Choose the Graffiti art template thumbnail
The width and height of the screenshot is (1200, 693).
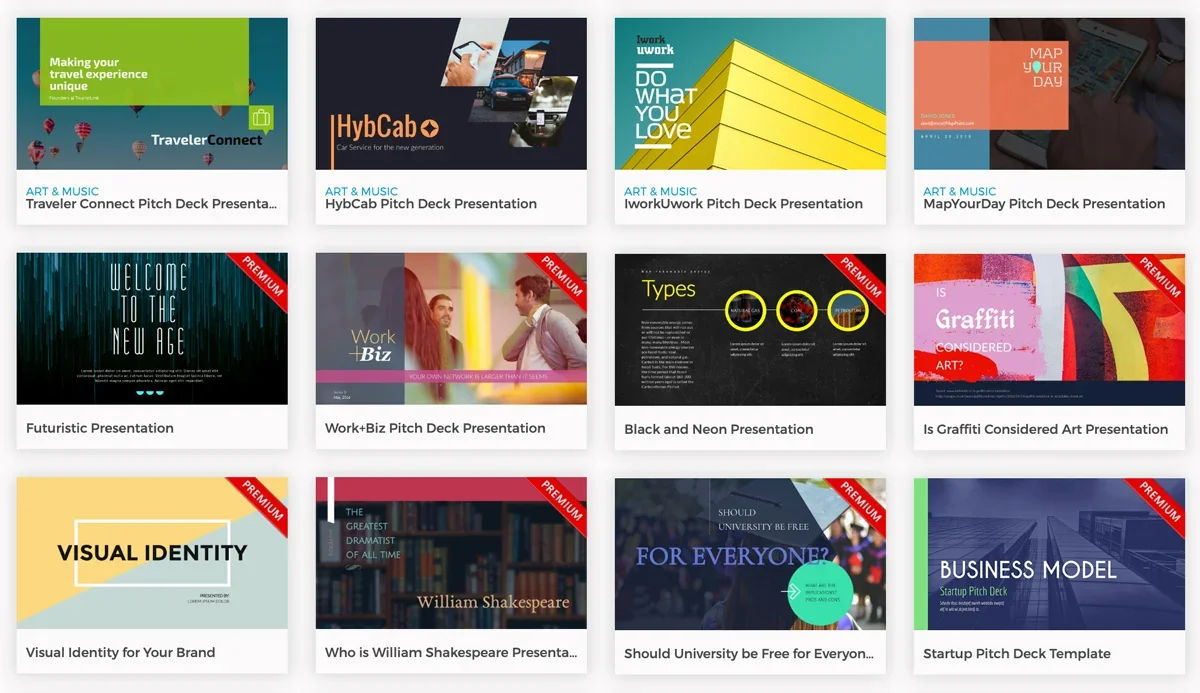click(x=1049, y=329)
